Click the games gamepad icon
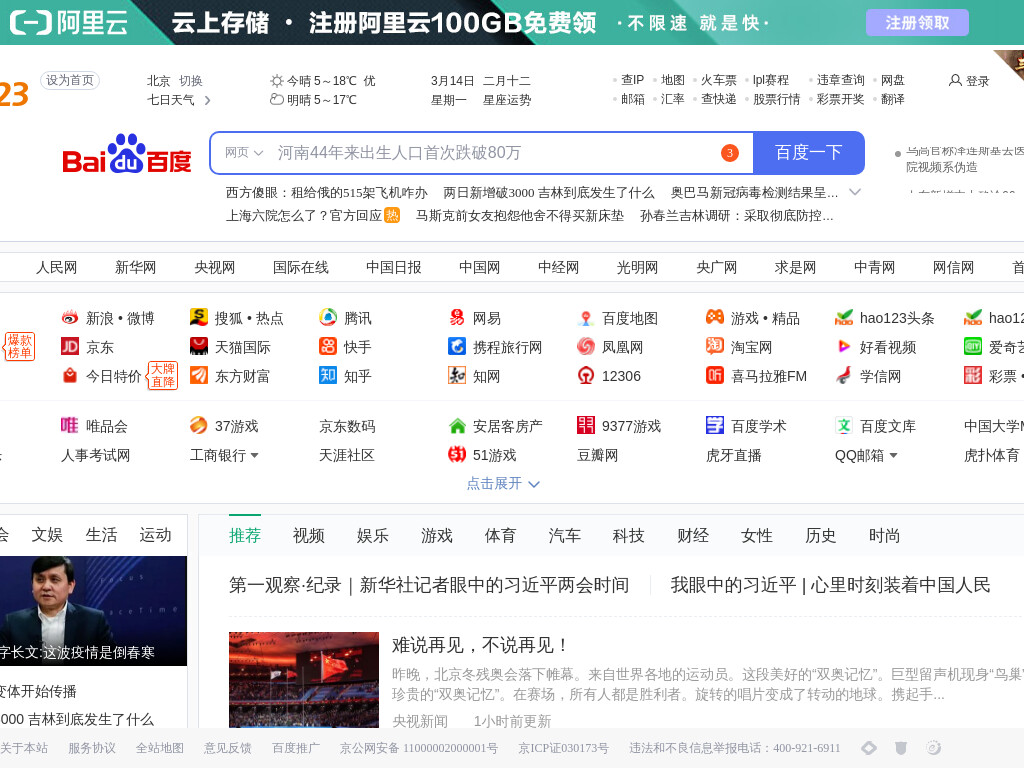Viewport: 1024px width, 768px height. (x=714, y=317)
